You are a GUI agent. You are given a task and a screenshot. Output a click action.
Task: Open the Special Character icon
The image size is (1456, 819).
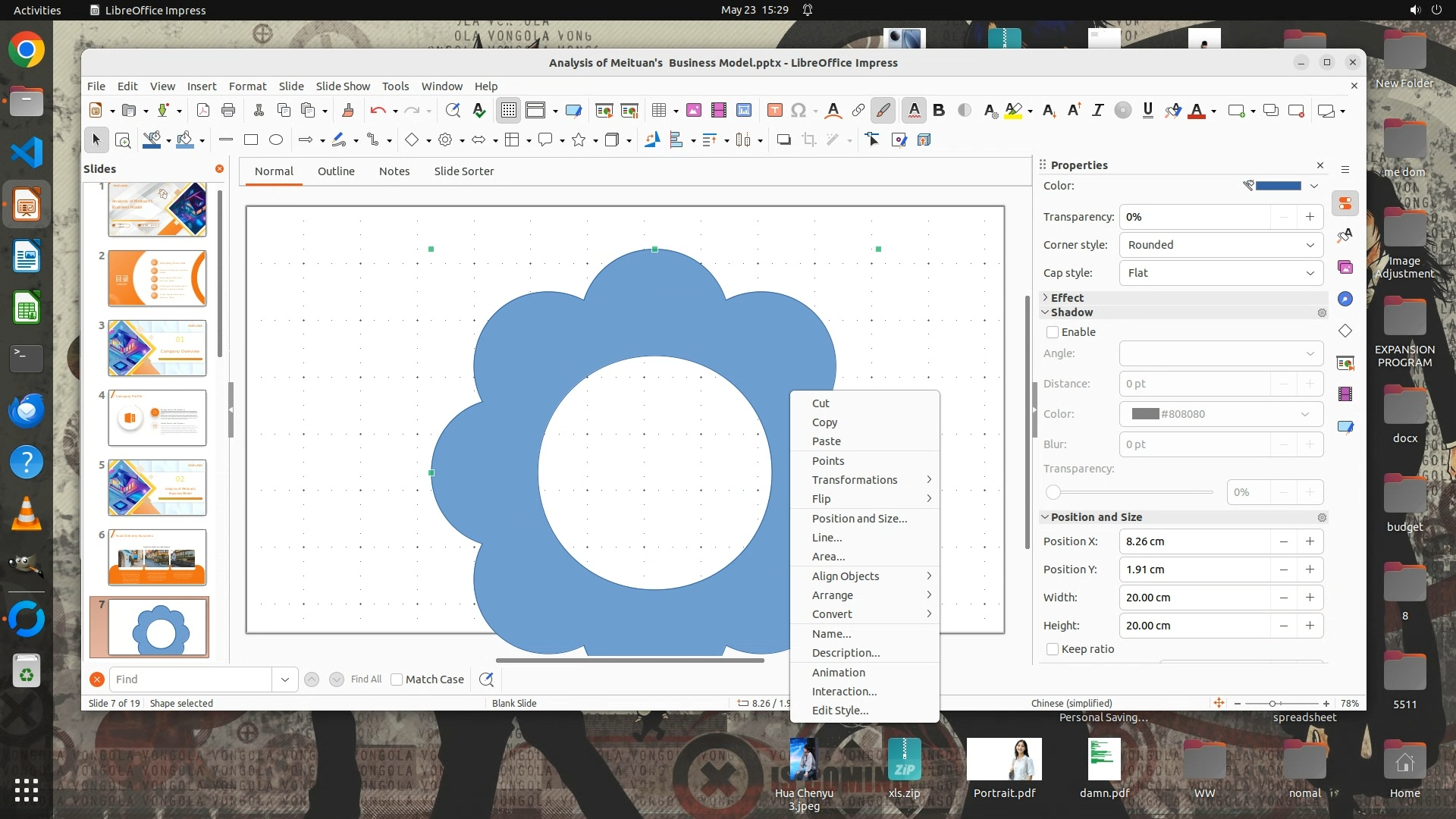coord(798,111)
